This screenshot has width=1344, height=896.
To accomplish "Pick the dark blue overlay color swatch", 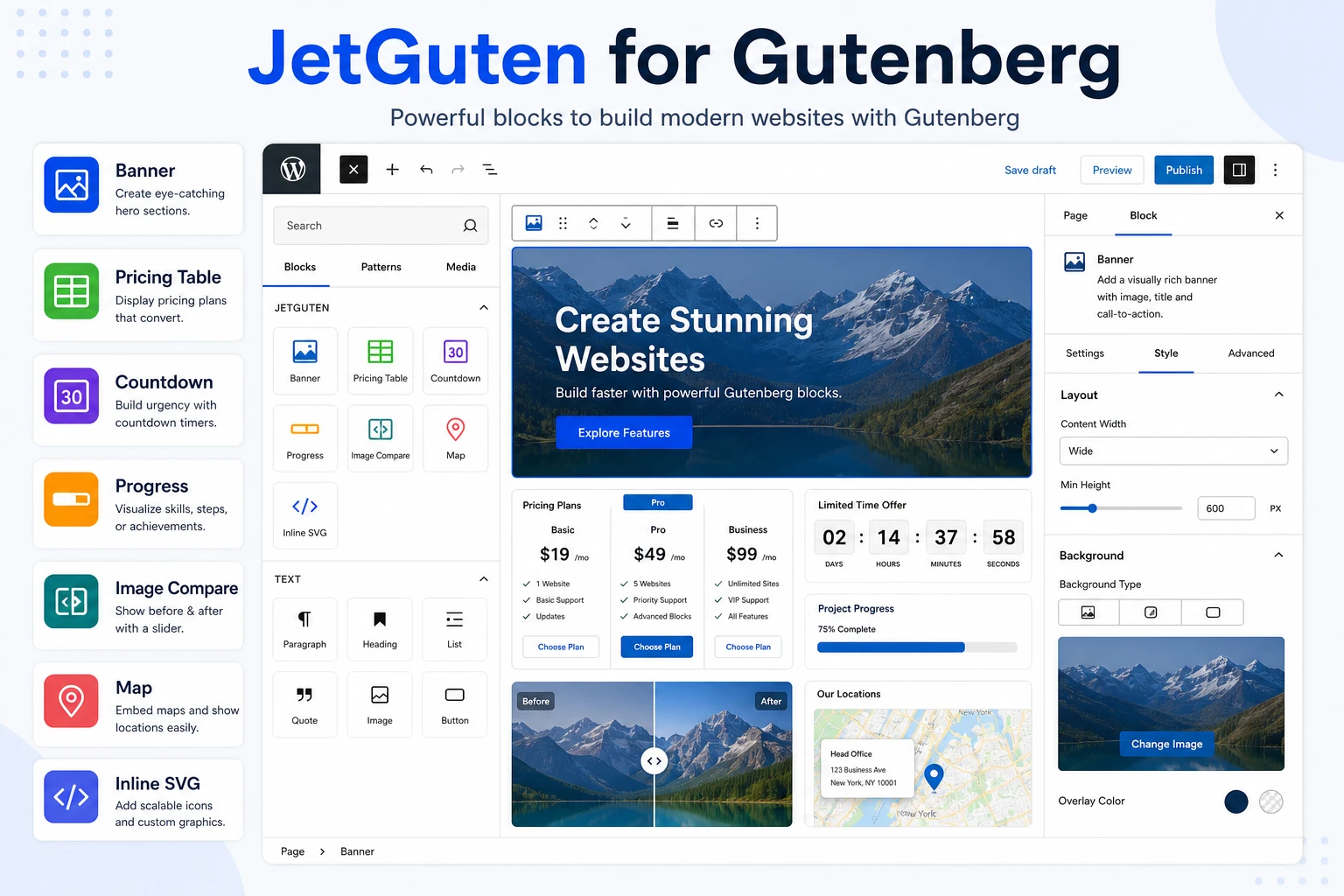I will [1236, 801].
